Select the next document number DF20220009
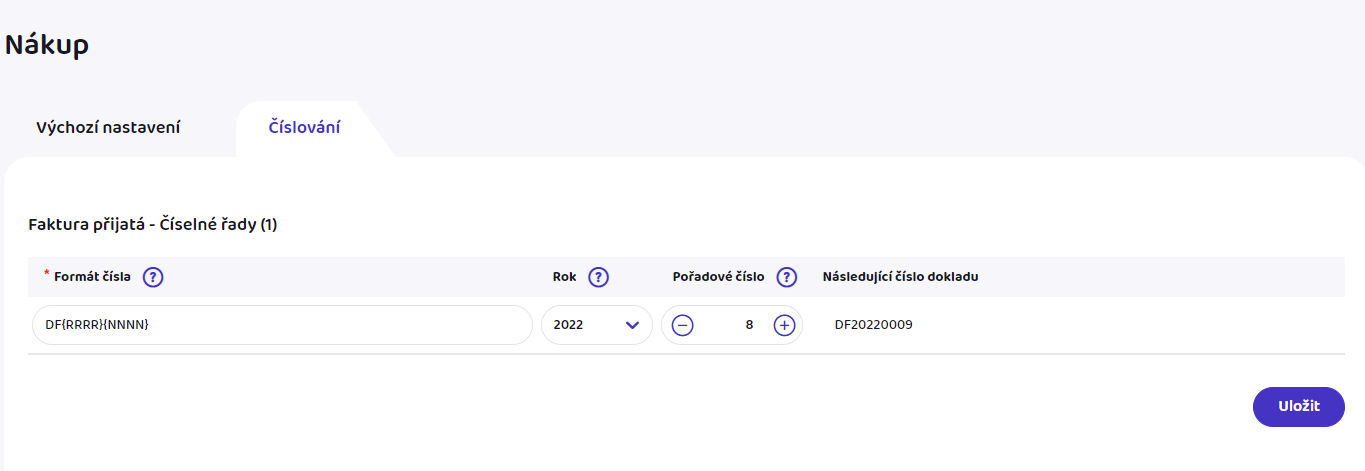1365x471 pixels. [874, 325]
